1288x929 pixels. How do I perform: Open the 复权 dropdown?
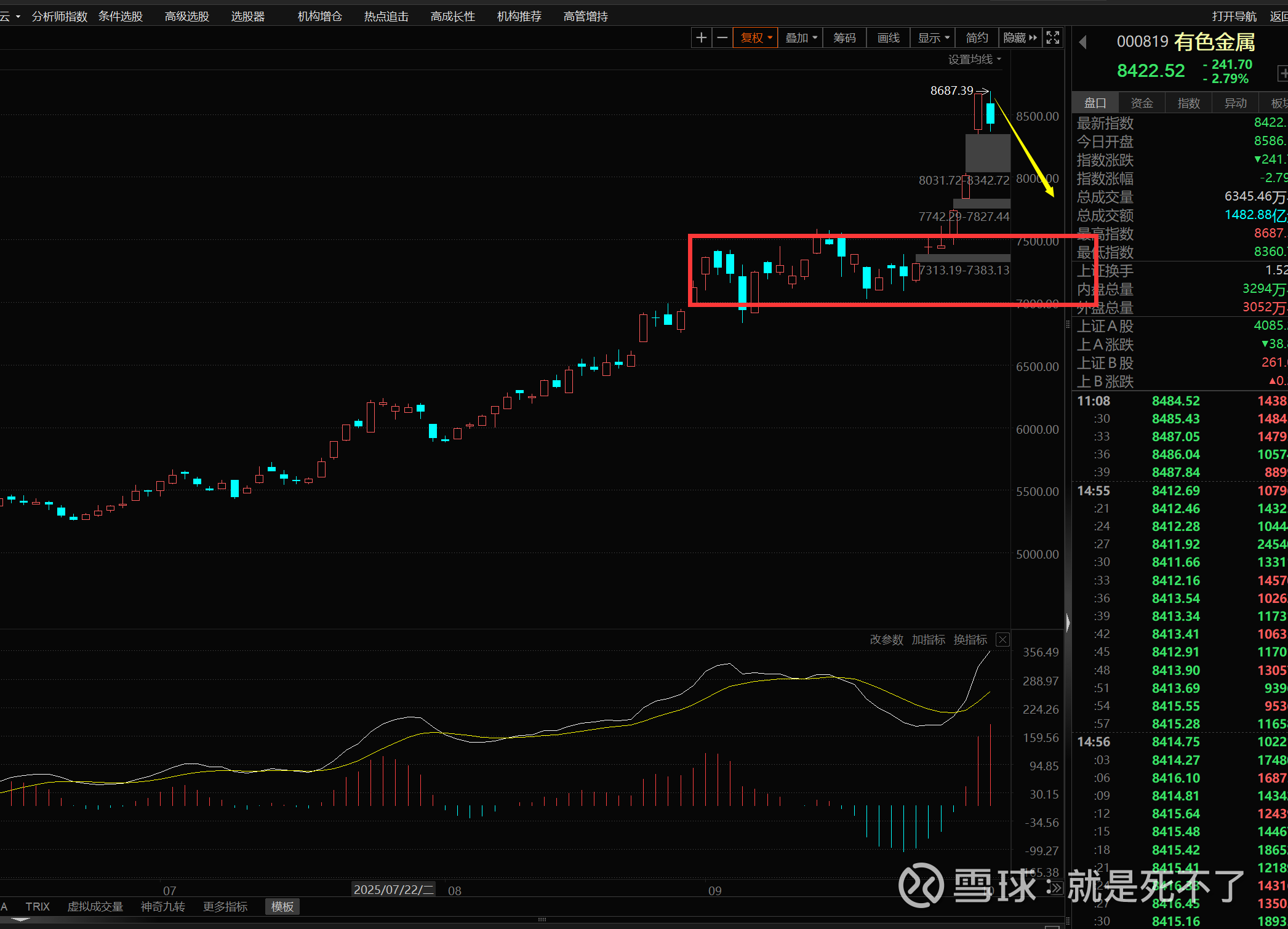(x=756, y=38)
